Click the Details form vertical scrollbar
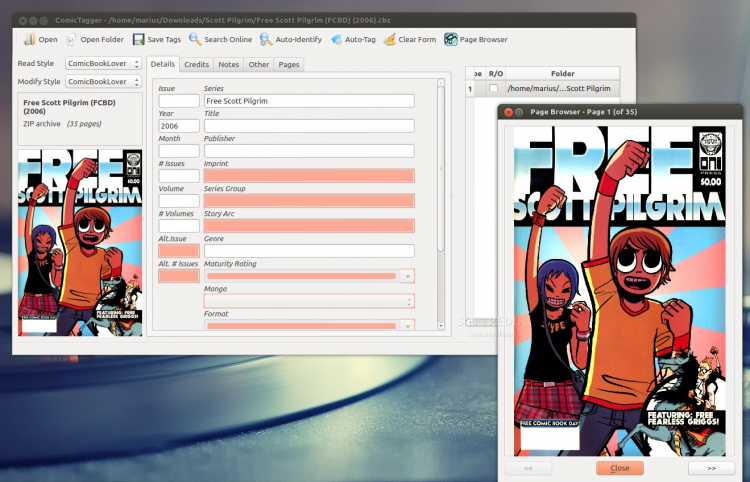This screenshot has width=750, height=482. [441, 168]
